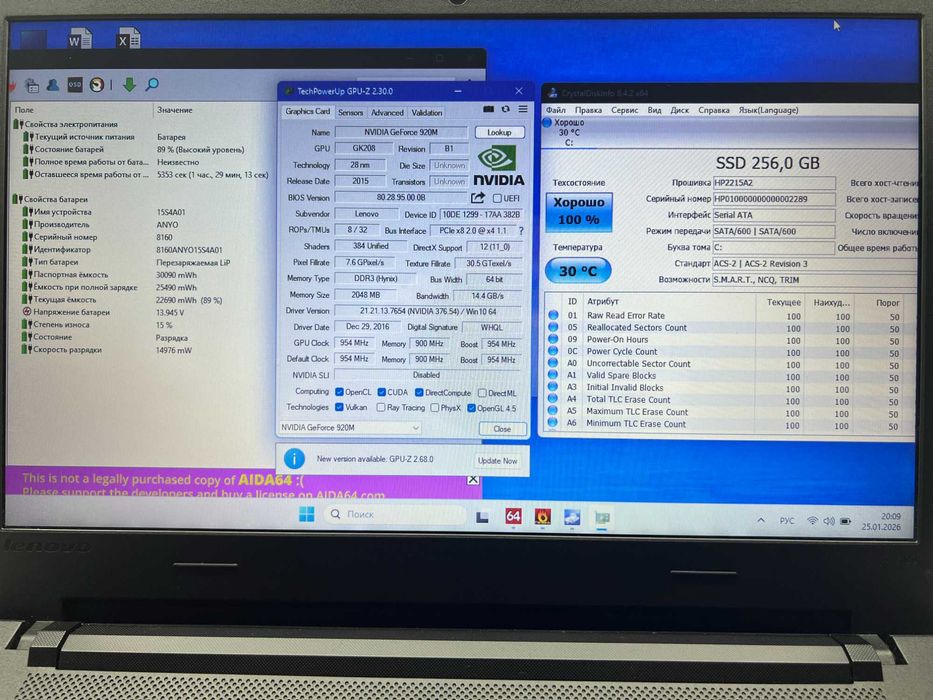Click the Wi-Fi icon in system tray

(x=812, y=521)
